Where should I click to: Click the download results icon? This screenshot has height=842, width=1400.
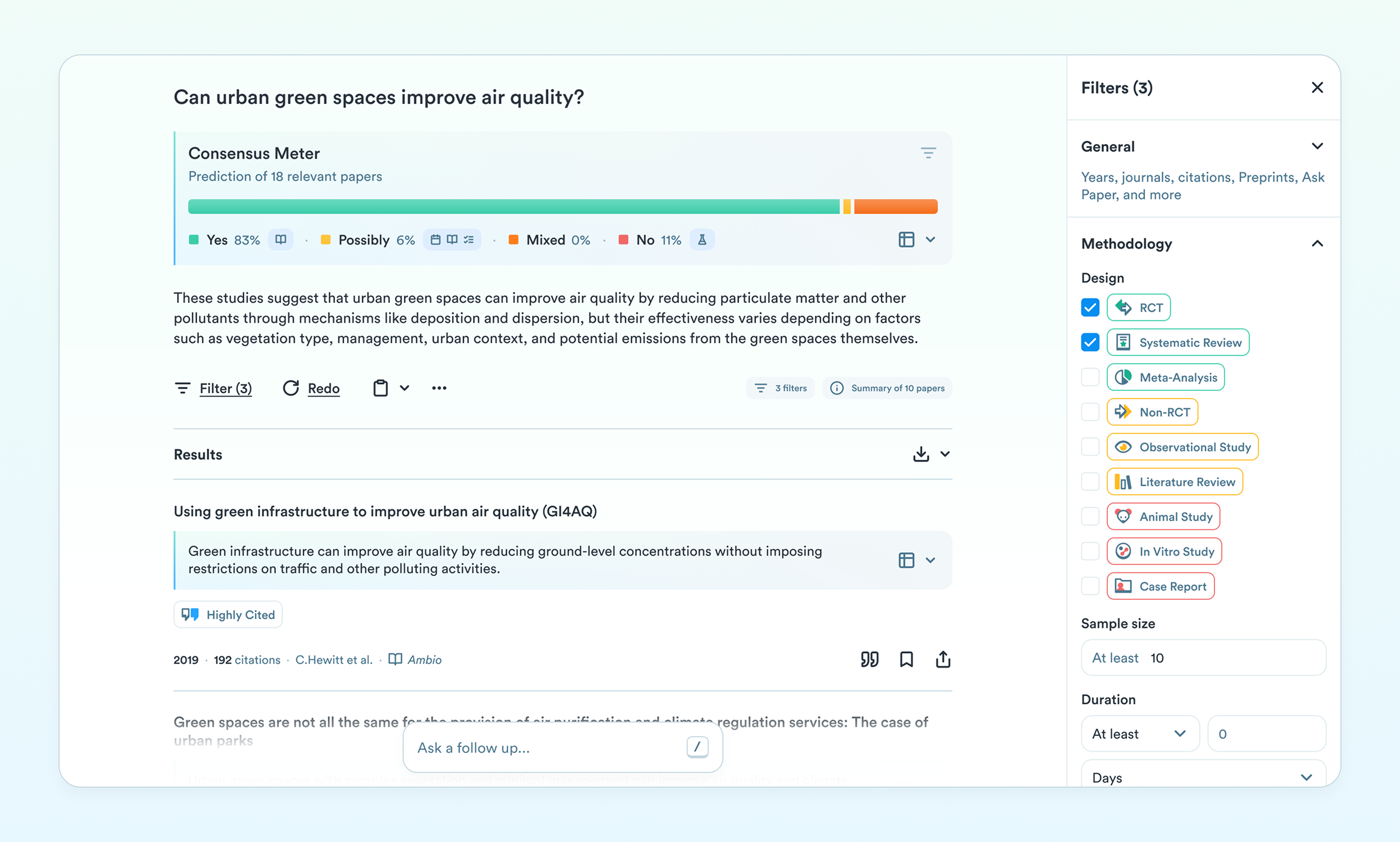[x=921, y=454]
